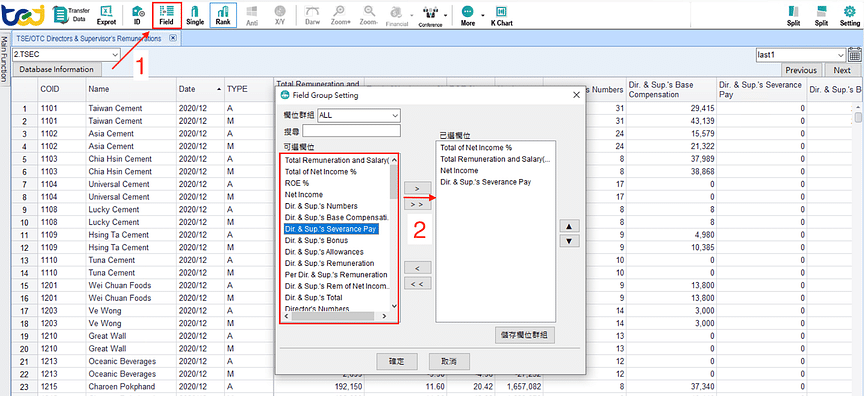Select Total of Net Income % in selected list

click(x=476, y=148)
